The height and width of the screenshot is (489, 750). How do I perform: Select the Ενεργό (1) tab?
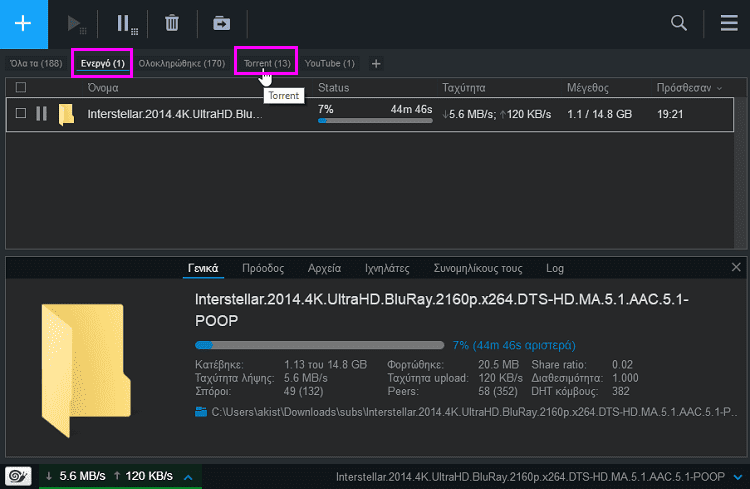tap(102, 63)
